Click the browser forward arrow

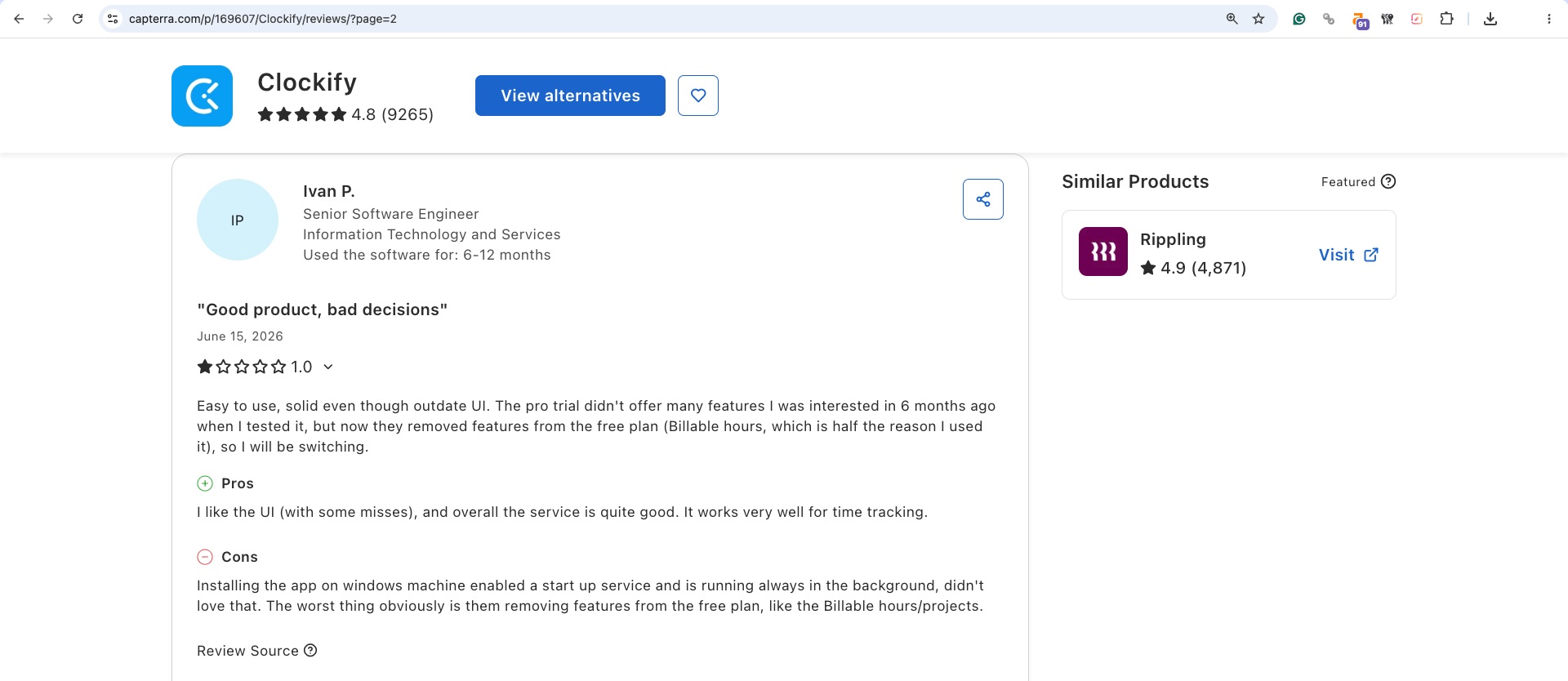click(x=48, y=19)
